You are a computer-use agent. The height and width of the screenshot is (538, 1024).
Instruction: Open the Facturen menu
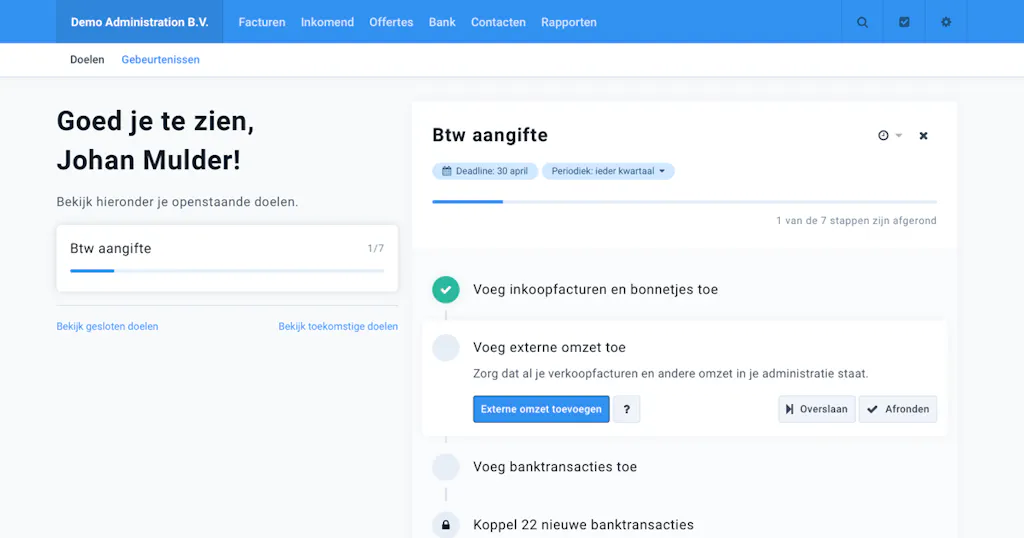pos(262,22)
